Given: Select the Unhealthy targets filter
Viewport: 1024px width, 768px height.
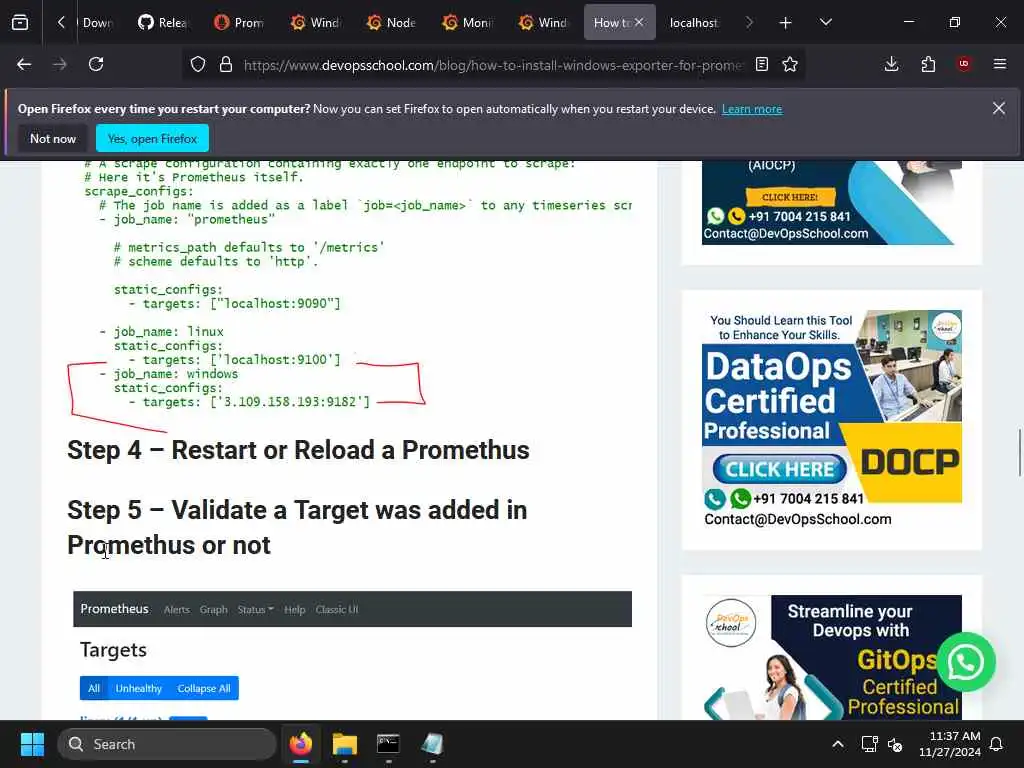Looking at the screenshot, I should 138,688.
